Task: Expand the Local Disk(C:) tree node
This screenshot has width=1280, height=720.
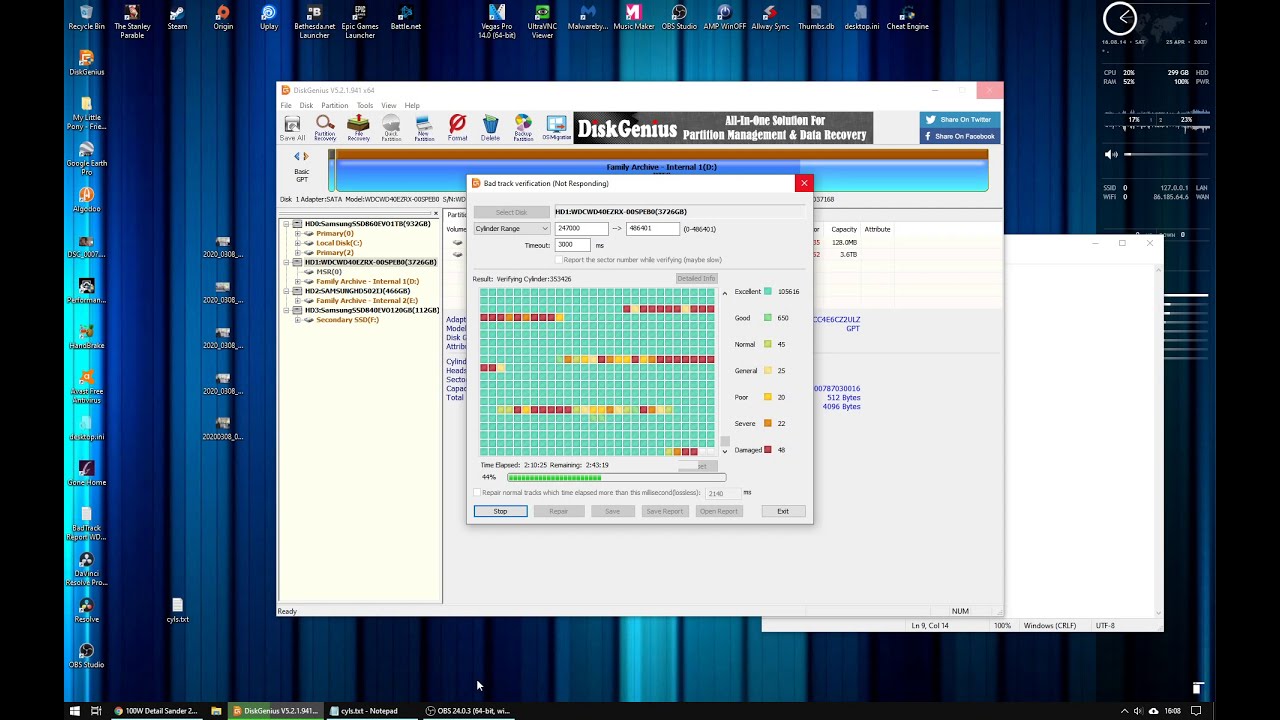Action: tap(297, 243)
